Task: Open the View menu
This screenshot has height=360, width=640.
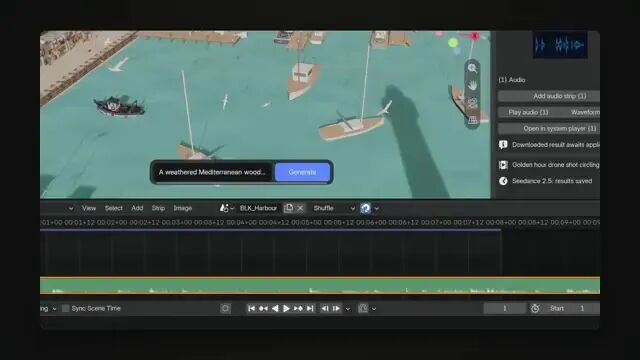Action: (x=89, y=208)
